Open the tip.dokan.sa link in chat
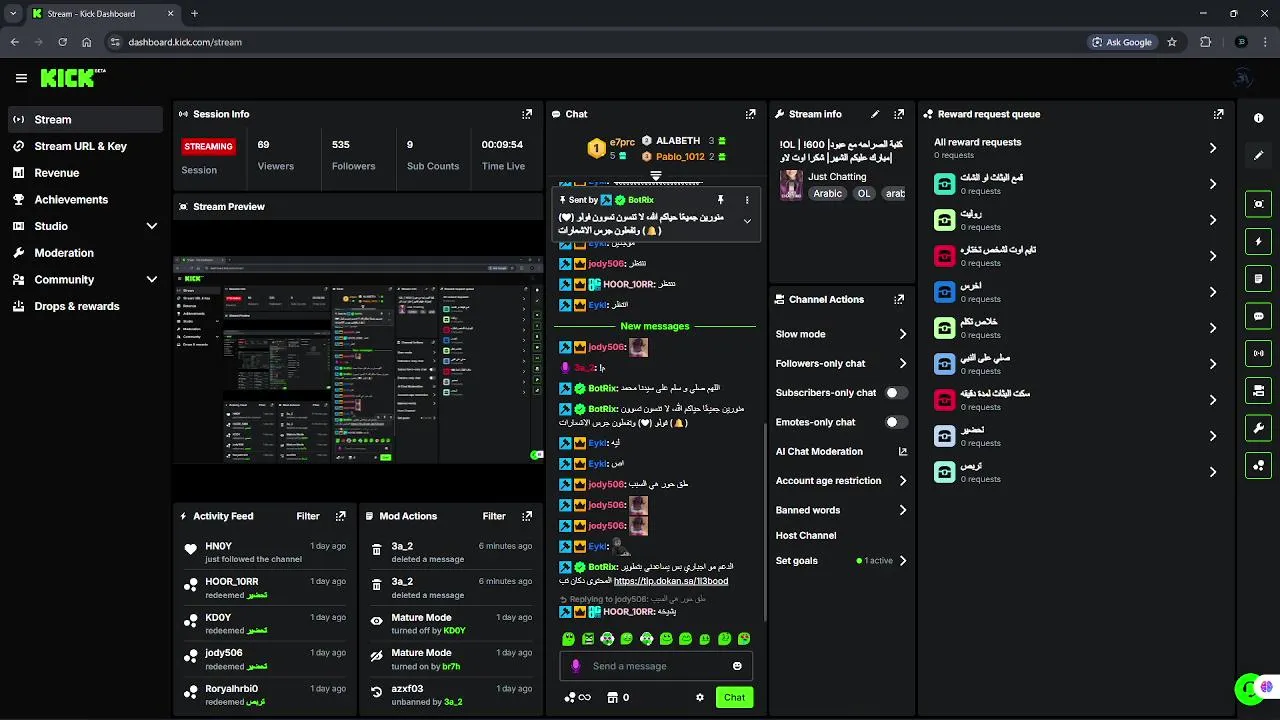1280x720 pixels. (670, 581)
